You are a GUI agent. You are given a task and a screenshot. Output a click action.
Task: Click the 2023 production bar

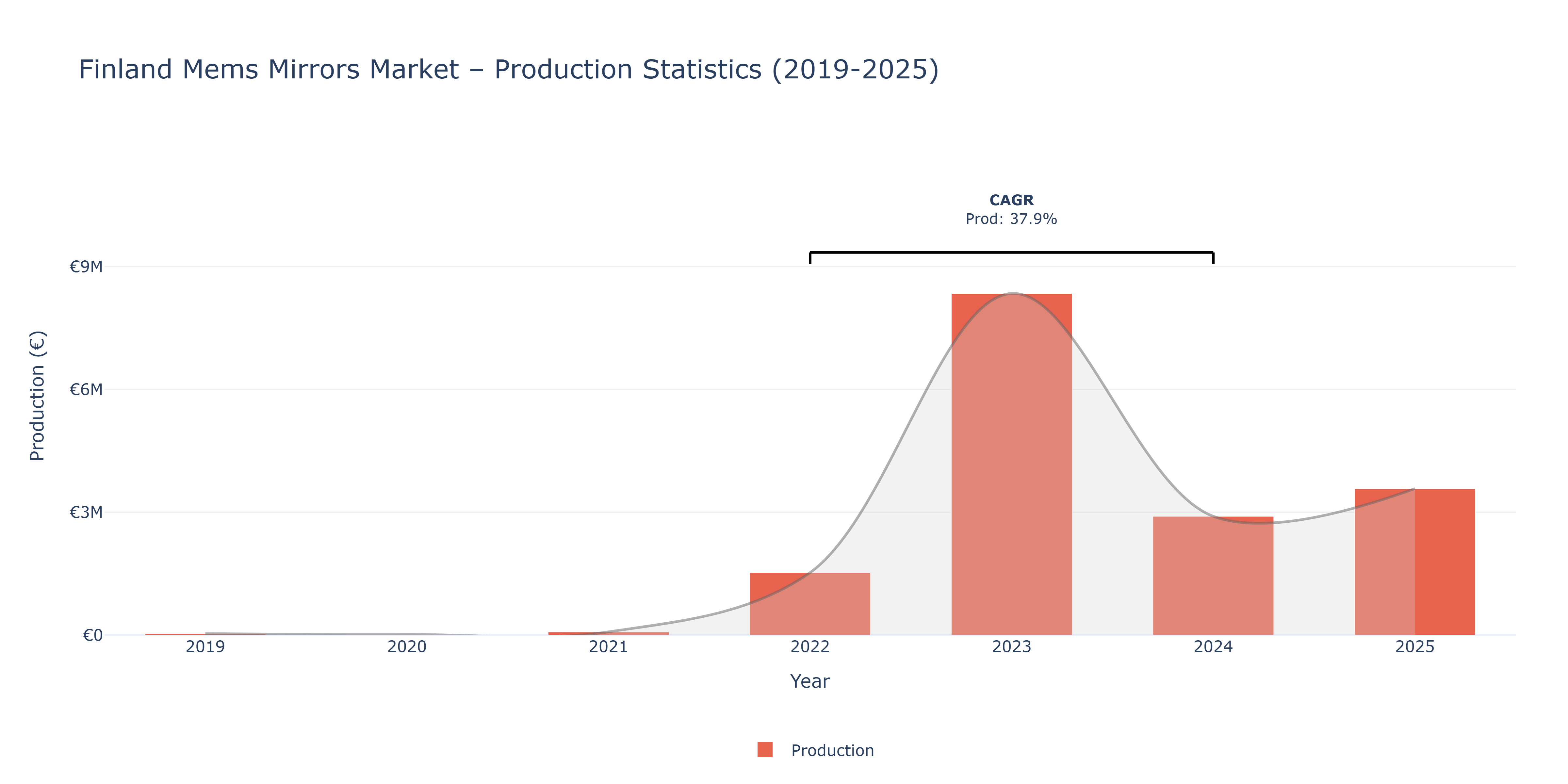[1011, 465]
